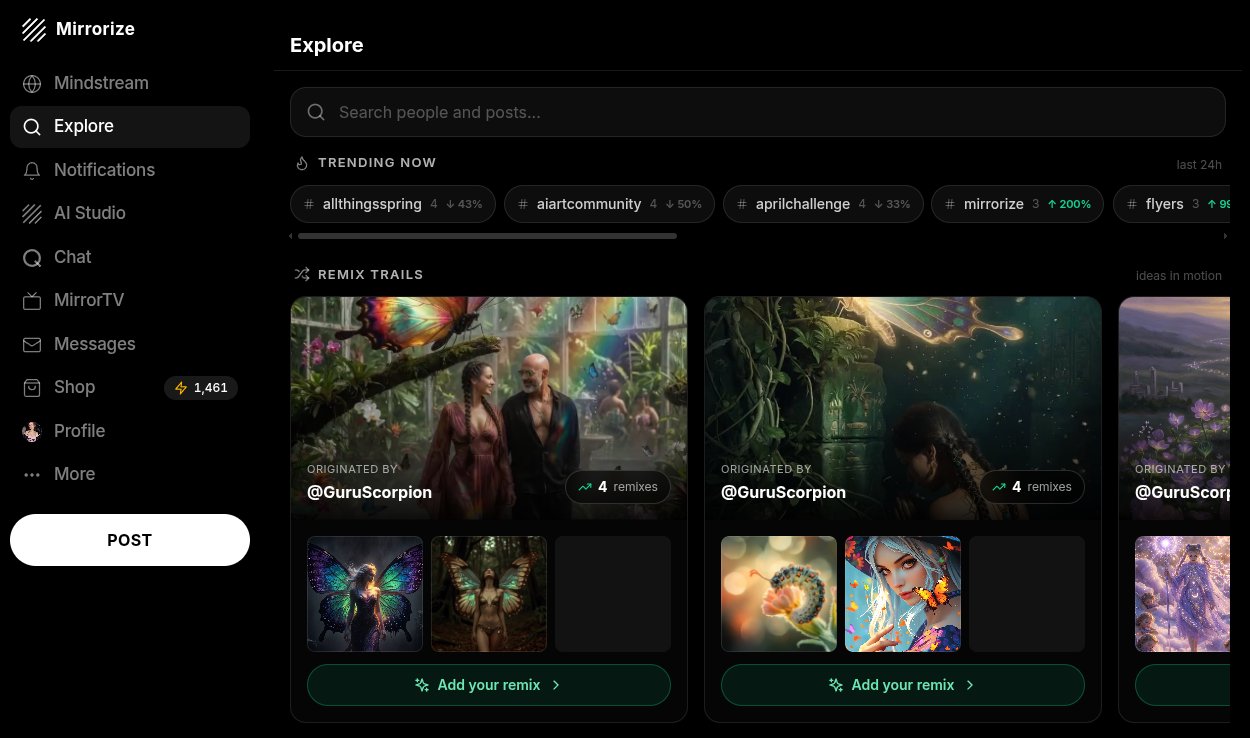Click @GuruScorpion on the second remix card

pos(783,492)
